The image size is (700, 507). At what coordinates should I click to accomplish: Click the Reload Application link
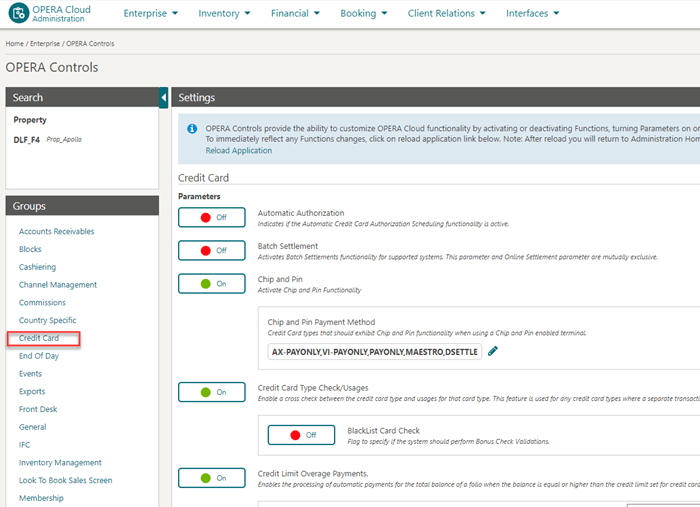(238, 151)
